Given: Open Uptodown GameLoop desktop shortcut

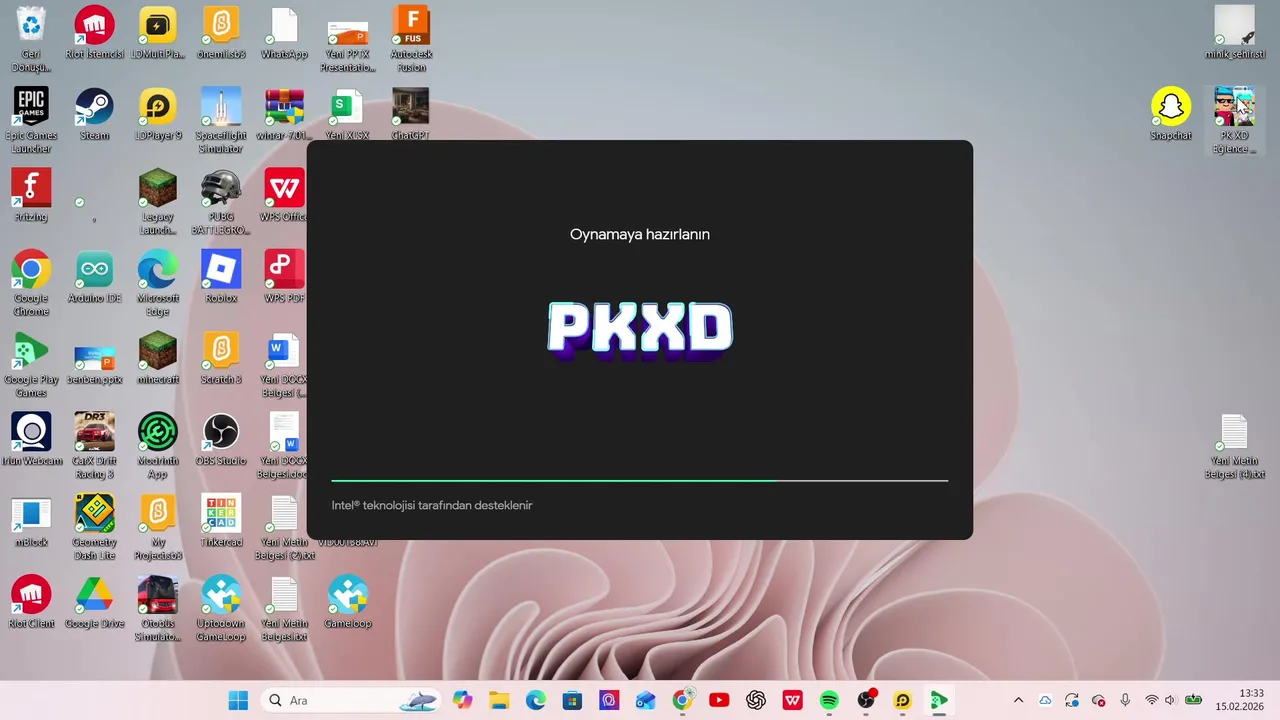Looking at the screenshot, I should tap(221, 608).
